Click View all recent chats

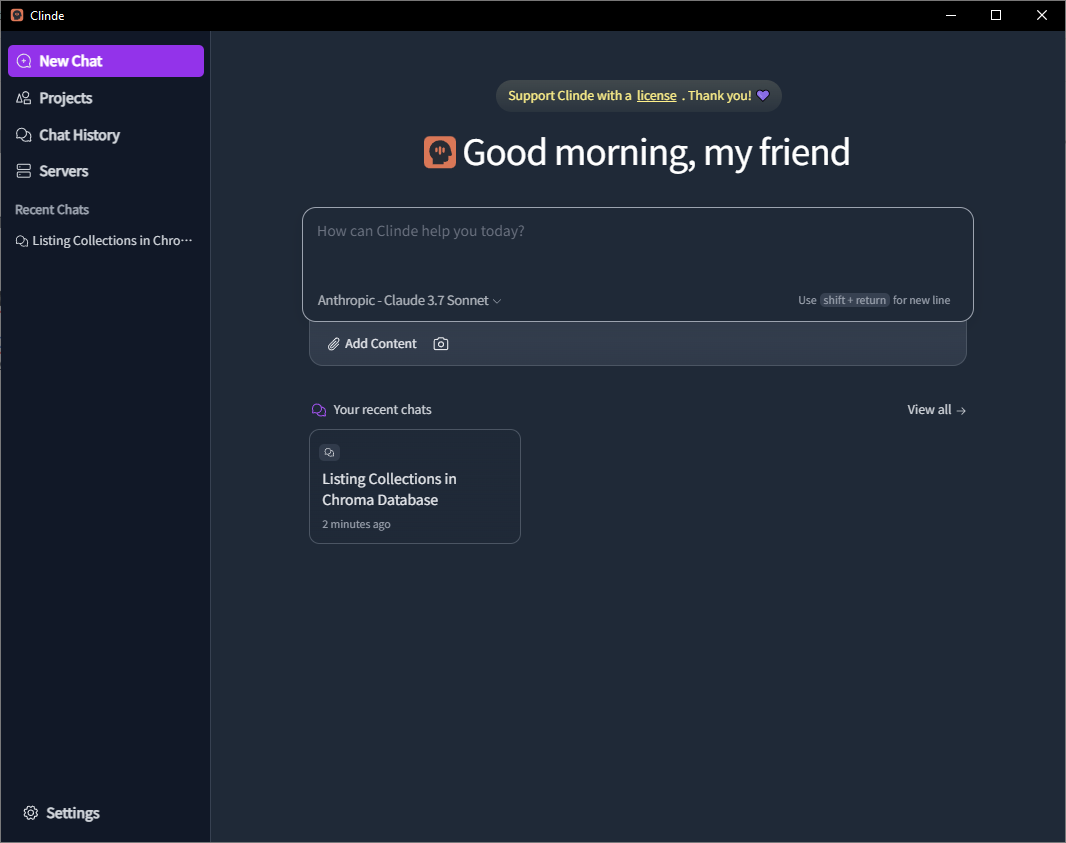(x=936, y=410)
